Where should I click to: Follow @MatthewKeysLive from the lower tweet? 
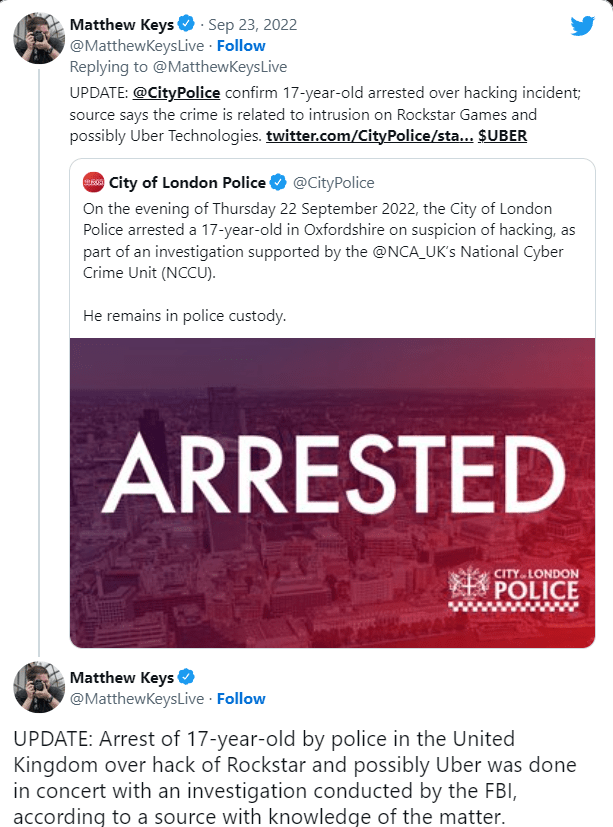point(241,699)
